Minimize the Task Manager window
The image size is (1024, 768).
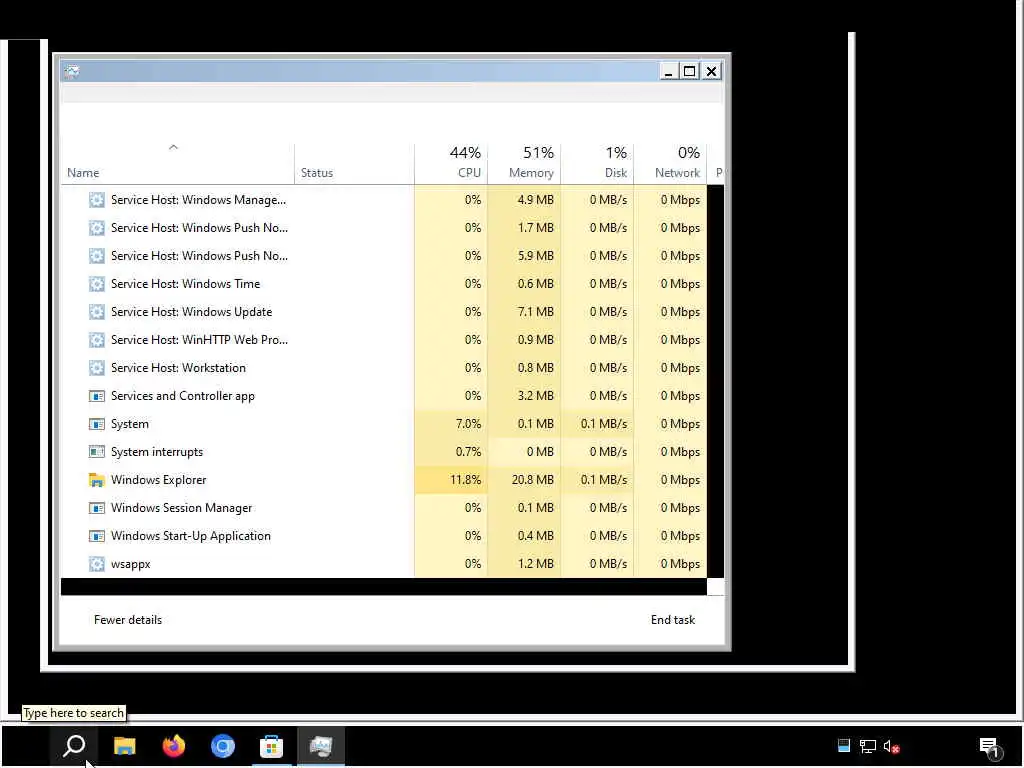click(668, 71)
